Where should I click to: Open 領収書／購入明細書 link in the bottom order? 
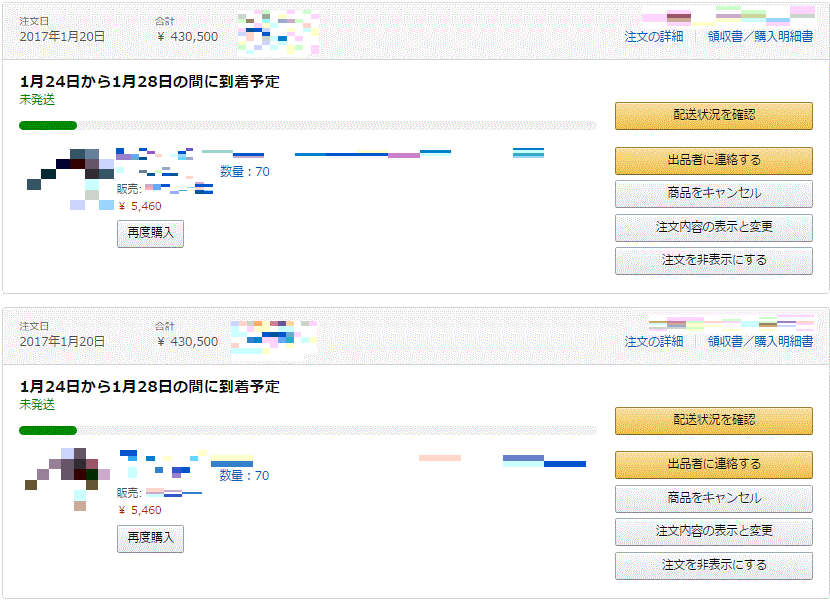point(760,341)
